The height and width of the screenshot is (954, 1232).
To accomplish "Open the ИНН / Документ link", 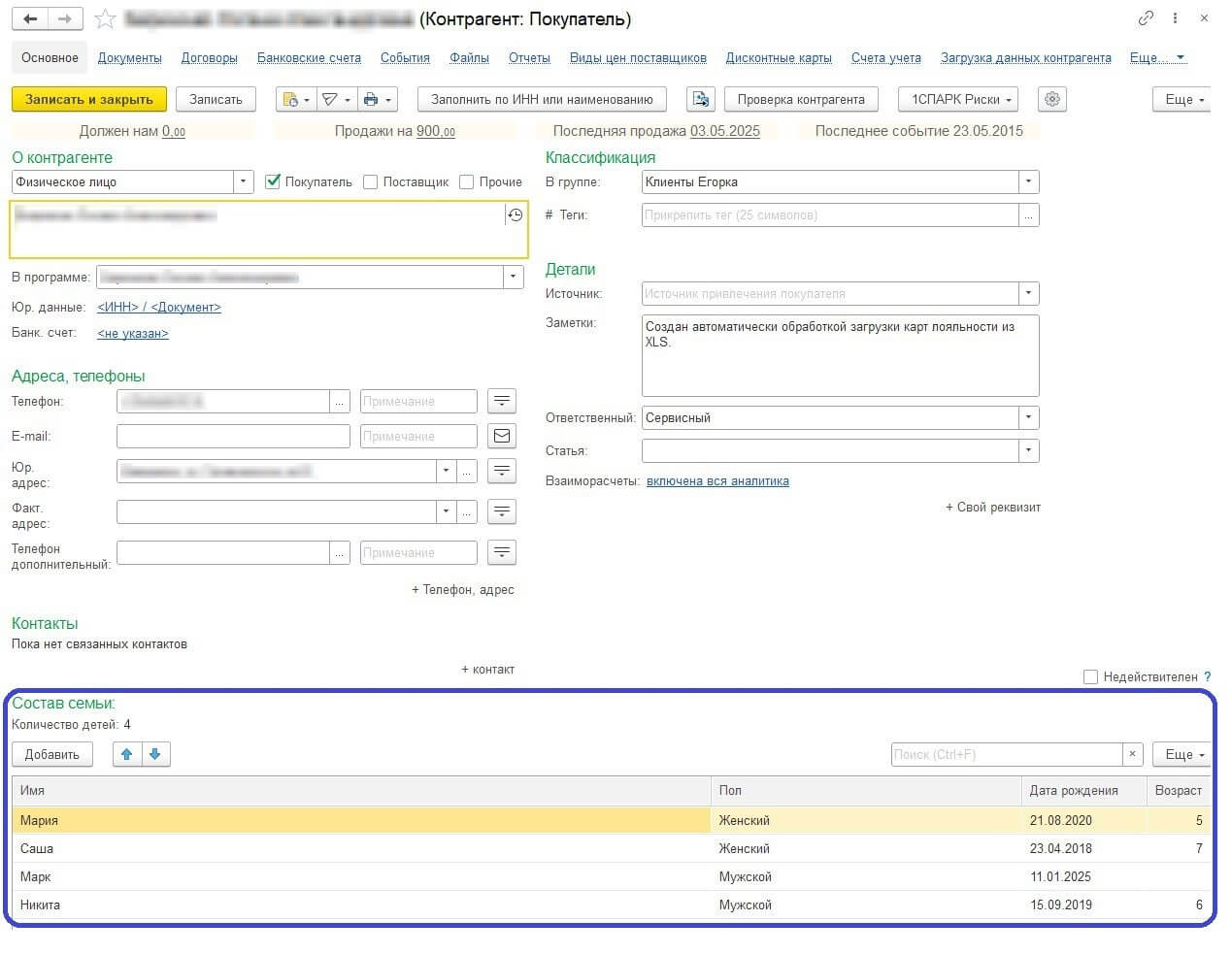I will [159, 308].
